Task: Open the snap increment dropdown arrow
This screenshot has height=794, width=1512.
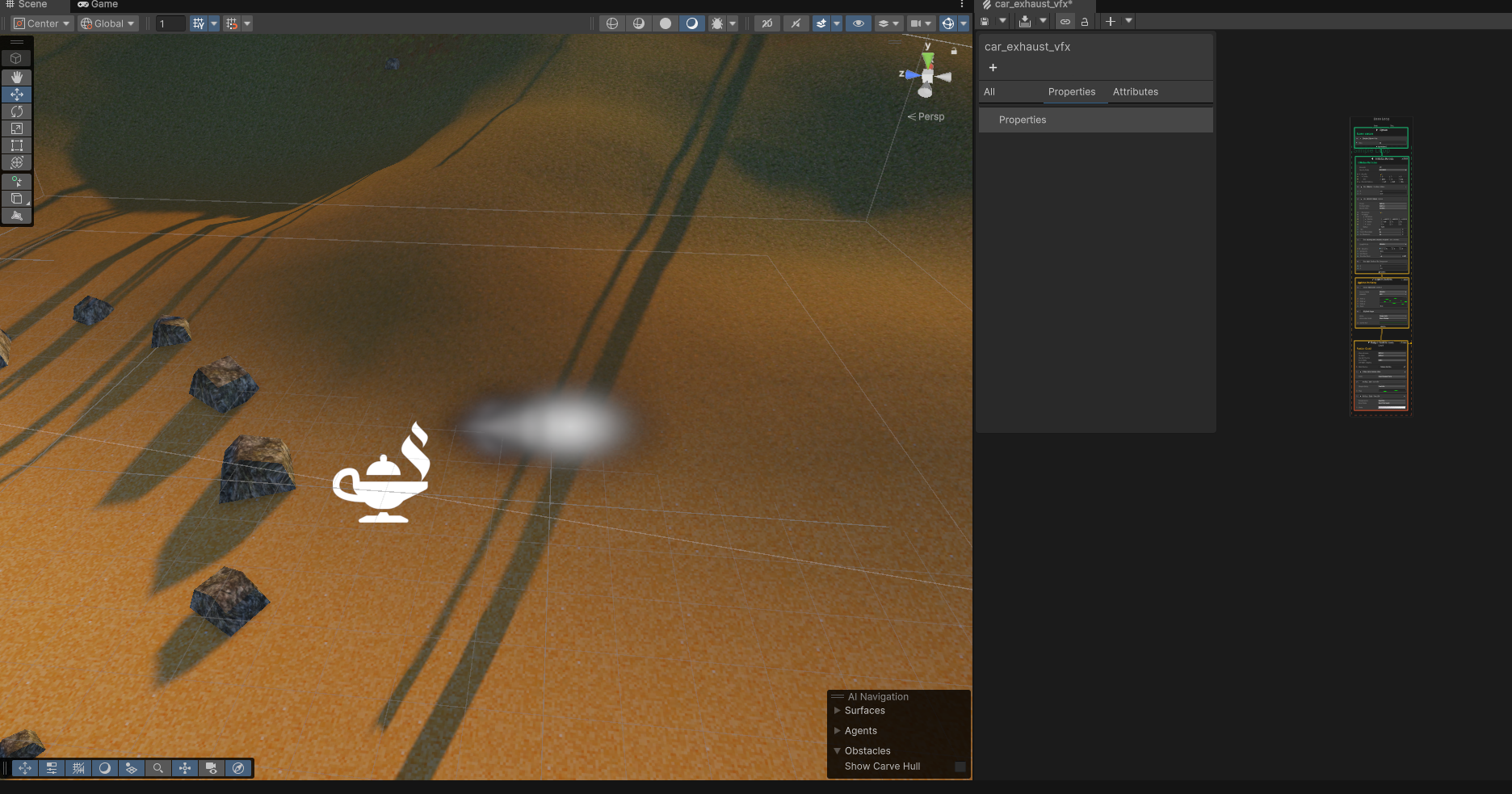Action: [247, 23]
